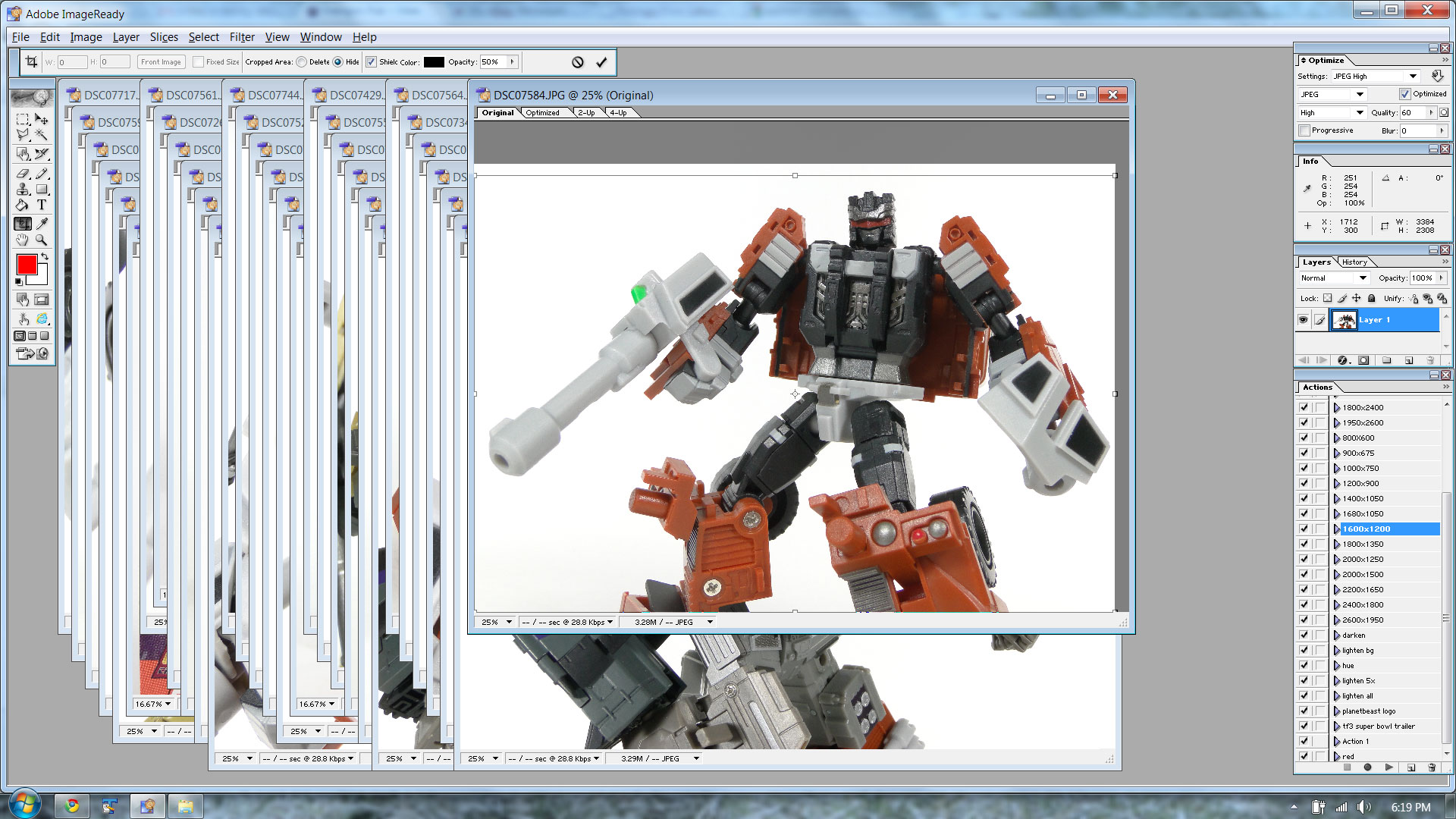This screenshot has width=1456, height=819.
Task: Click the Front Image button
Action: [161, 62]
